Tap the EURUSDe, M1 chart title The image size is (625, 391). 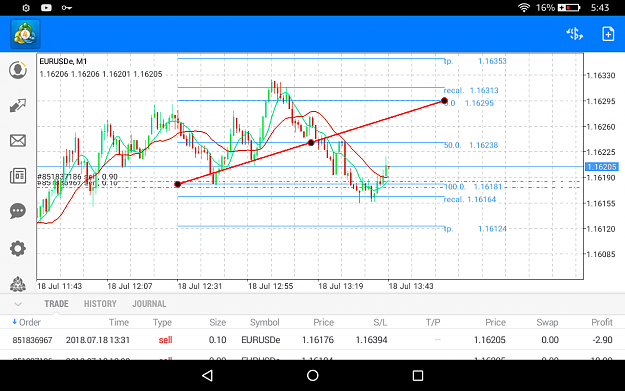pos(63,61)
